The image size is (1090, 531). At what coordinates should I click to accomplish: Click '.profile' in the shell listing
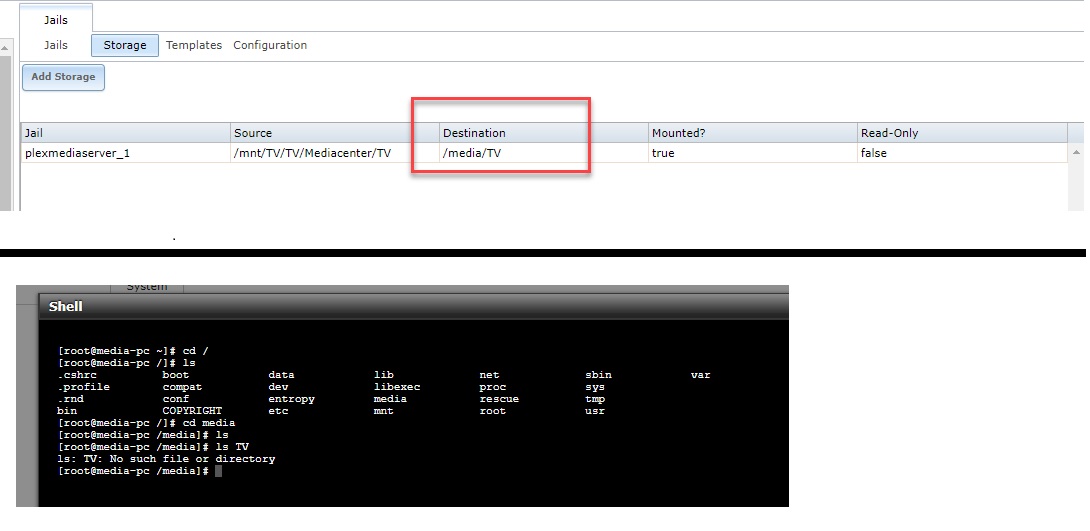(83, 386)
